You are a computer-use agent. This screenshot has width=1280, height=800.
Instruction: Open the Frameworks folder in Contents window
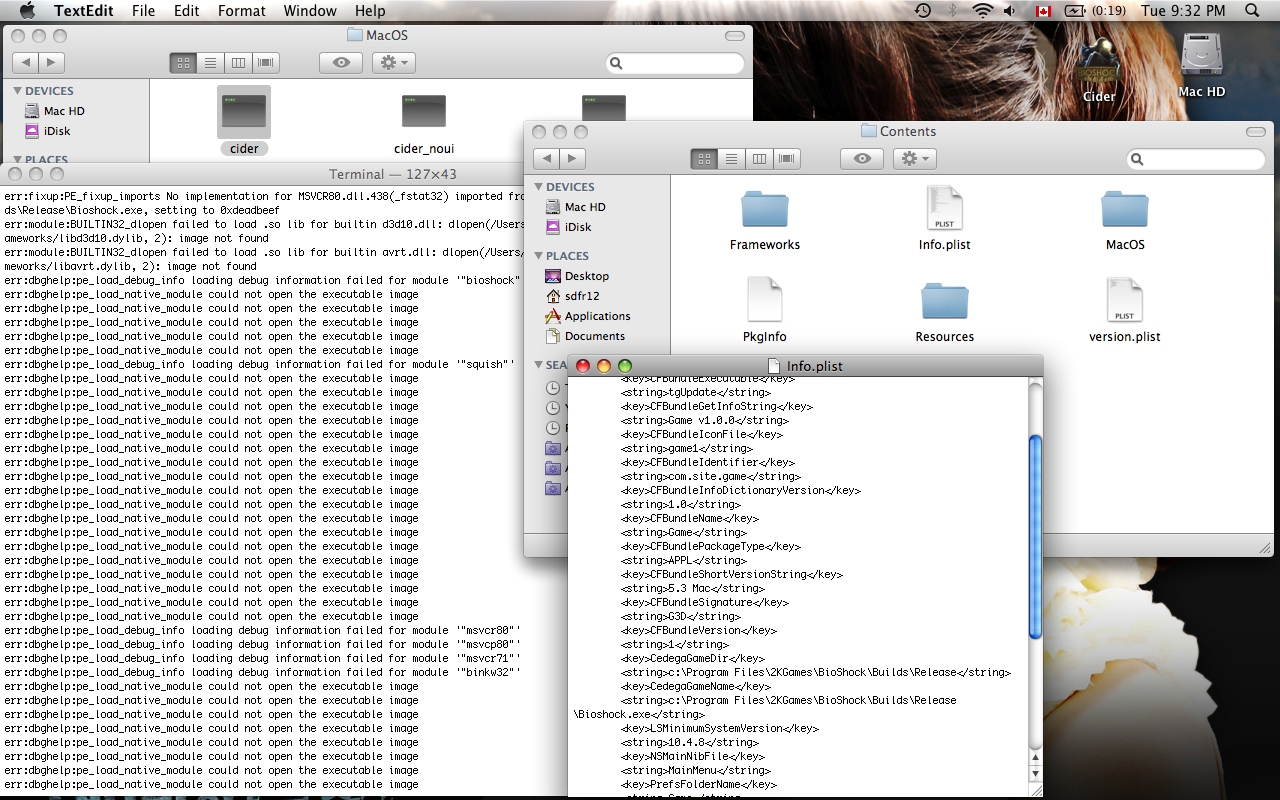pyautogui.click(x=765, y=210)
